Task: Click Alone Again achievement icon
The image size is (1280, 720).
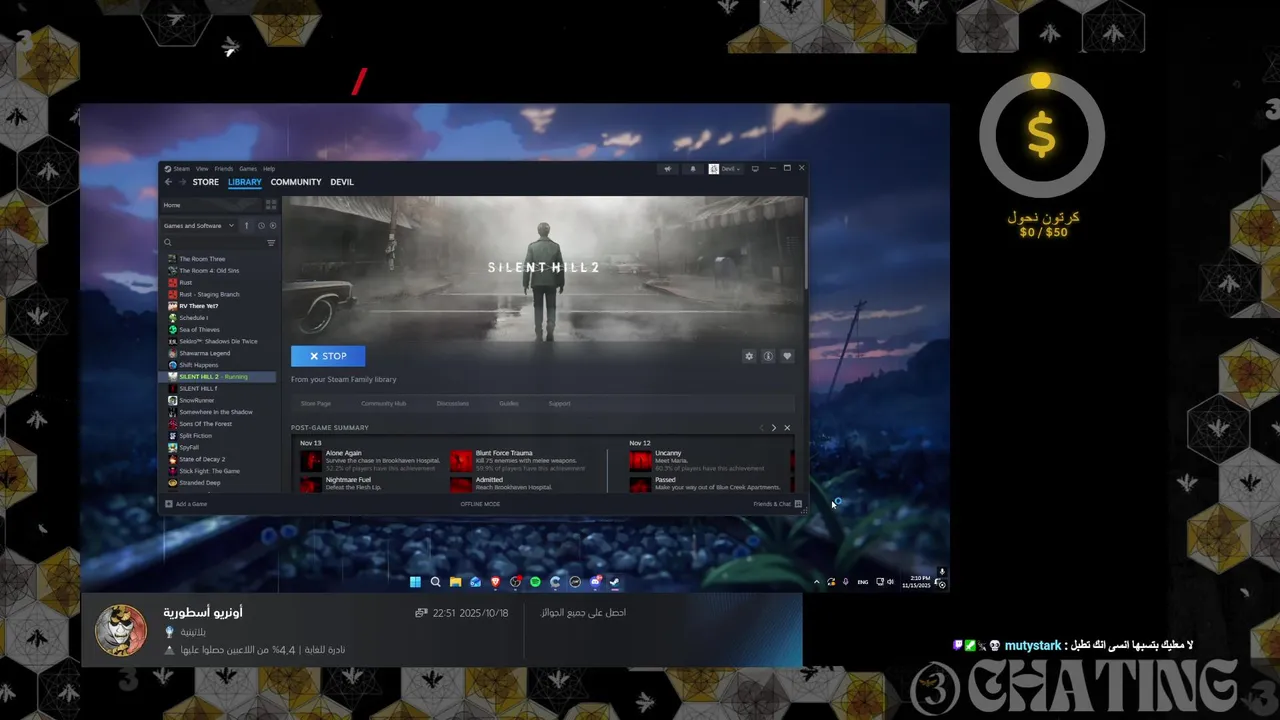Action: click(x=311, y=460)
